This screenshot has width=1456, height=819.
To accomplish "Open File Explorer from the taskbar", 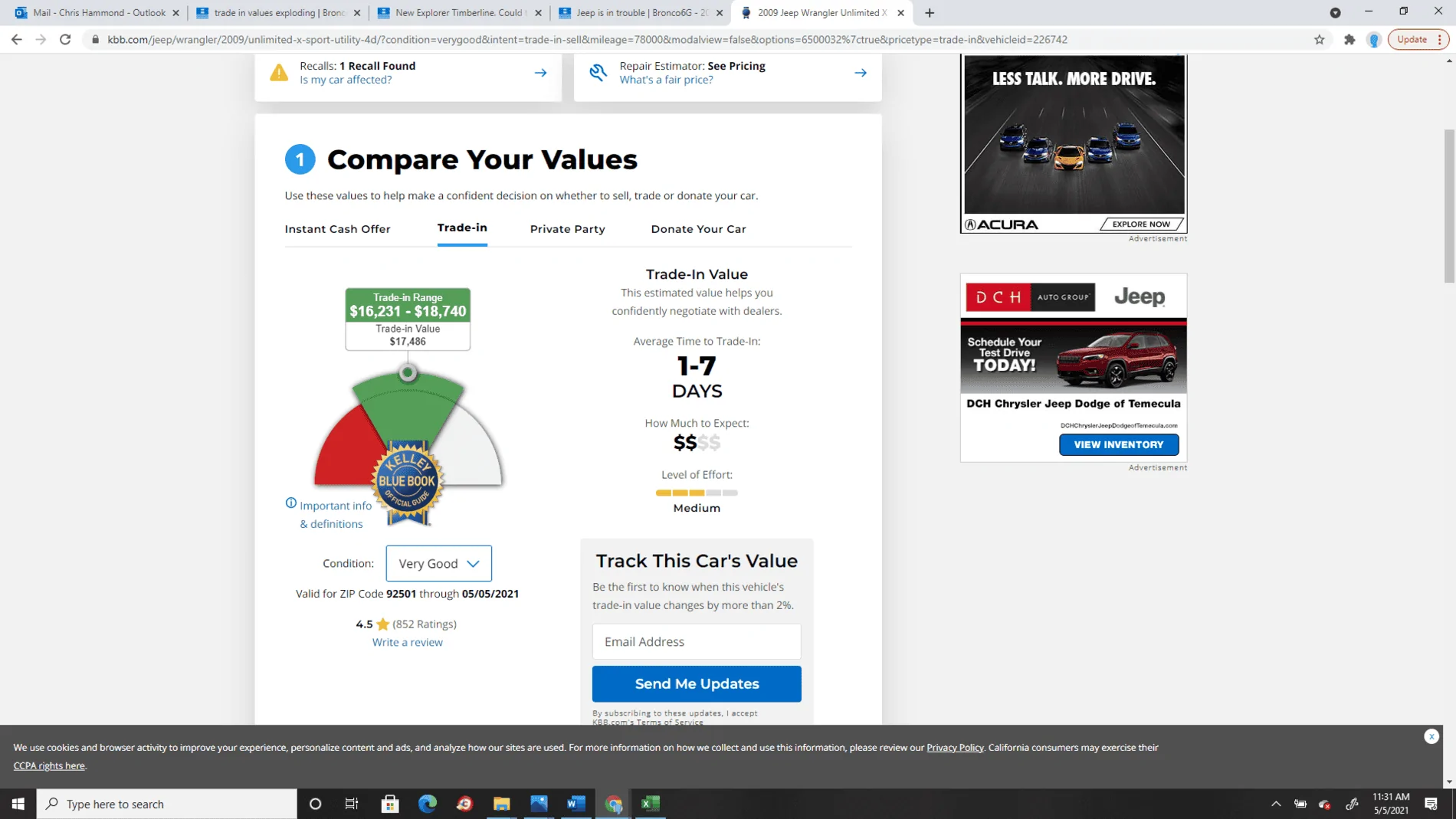I will 501,804.
